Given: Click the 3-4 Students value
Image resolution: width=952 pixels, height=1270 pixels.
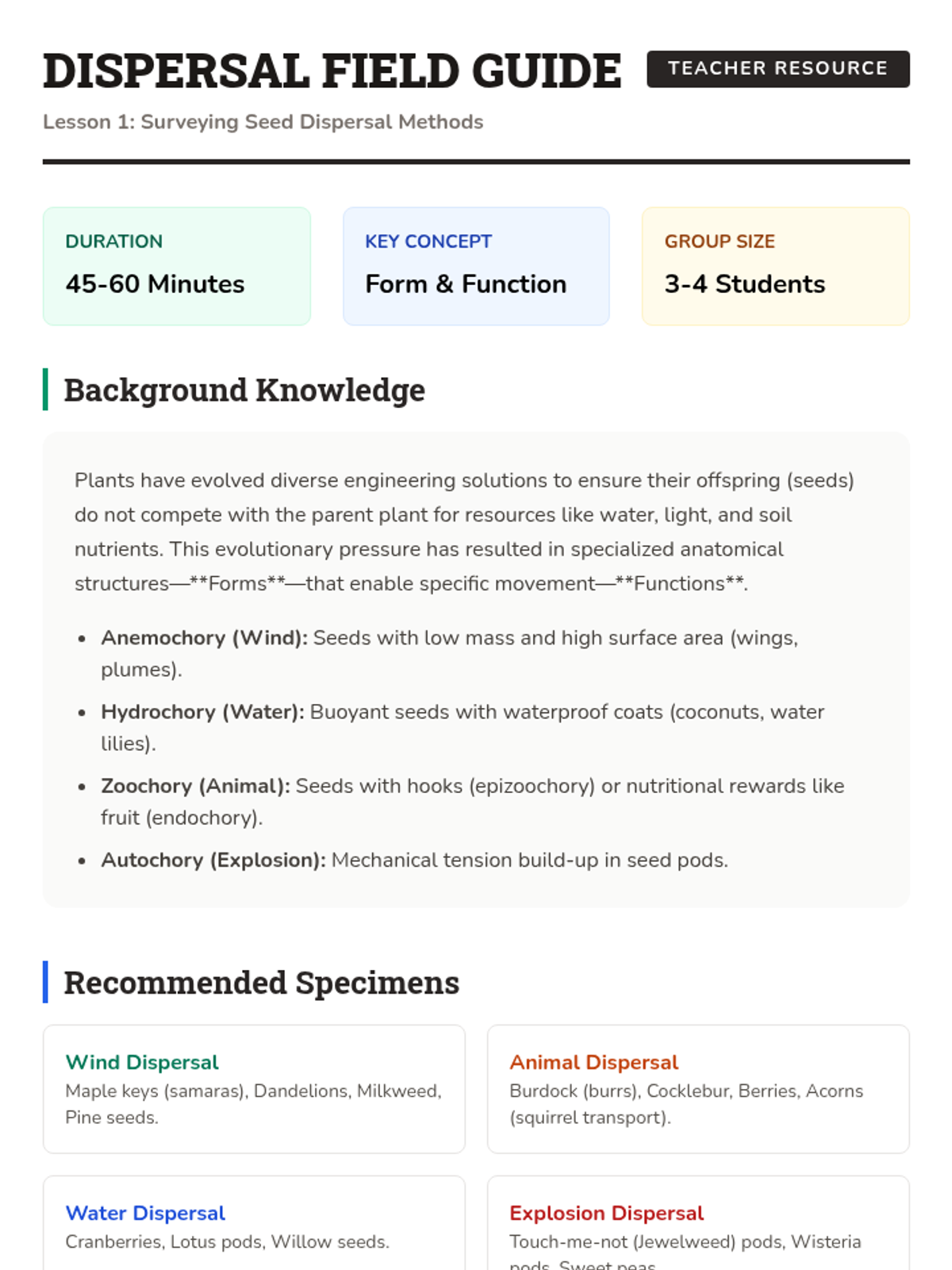Looking at the screenshot, I should tap(744, 284).
